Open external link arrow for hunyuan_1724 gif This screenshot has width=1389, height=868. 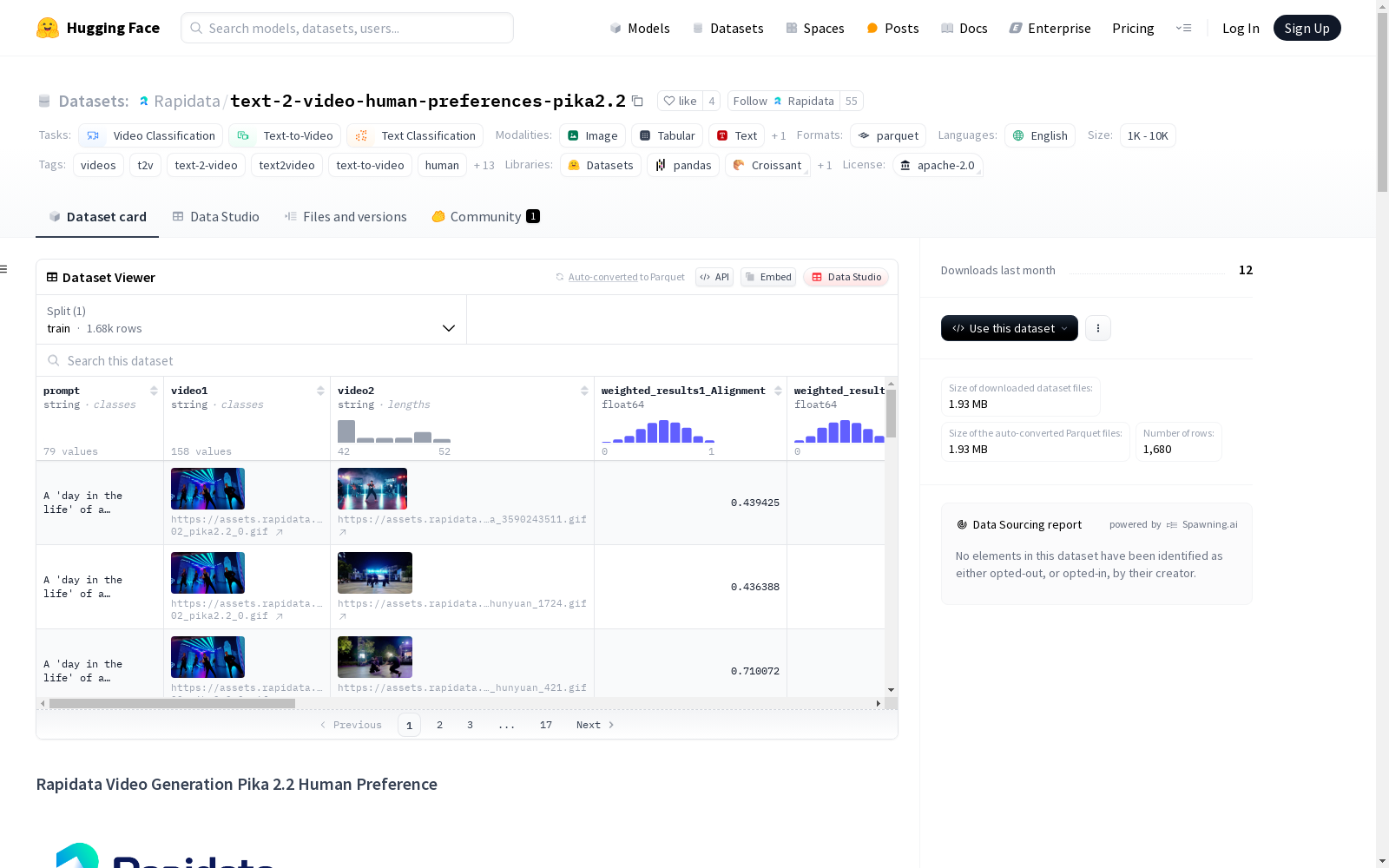point(343,616)
